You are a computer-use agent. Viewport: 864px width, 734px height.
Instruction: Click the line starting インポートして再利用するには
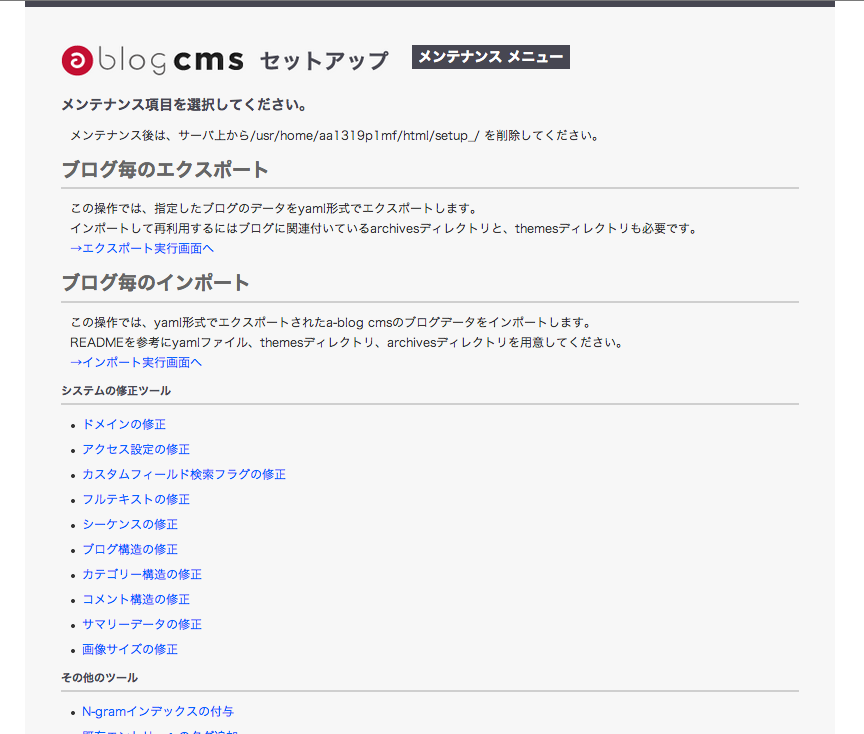point(384,229)
